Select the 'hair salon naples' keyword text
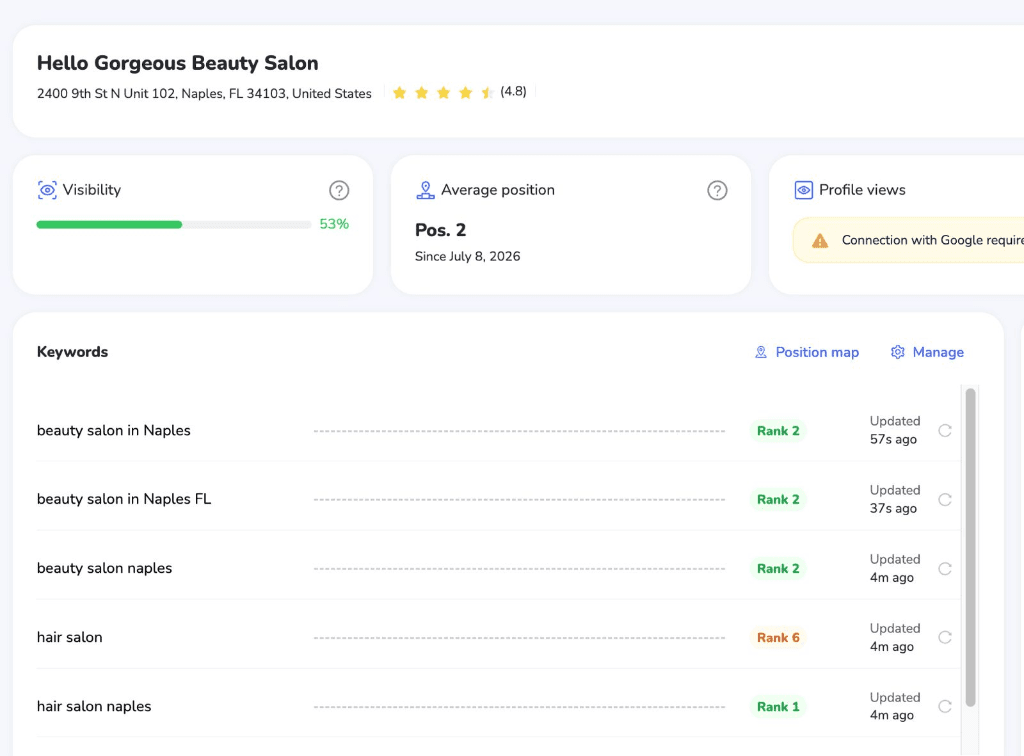The width and height of the screenshot is (1024, 756). pos(94,706)
